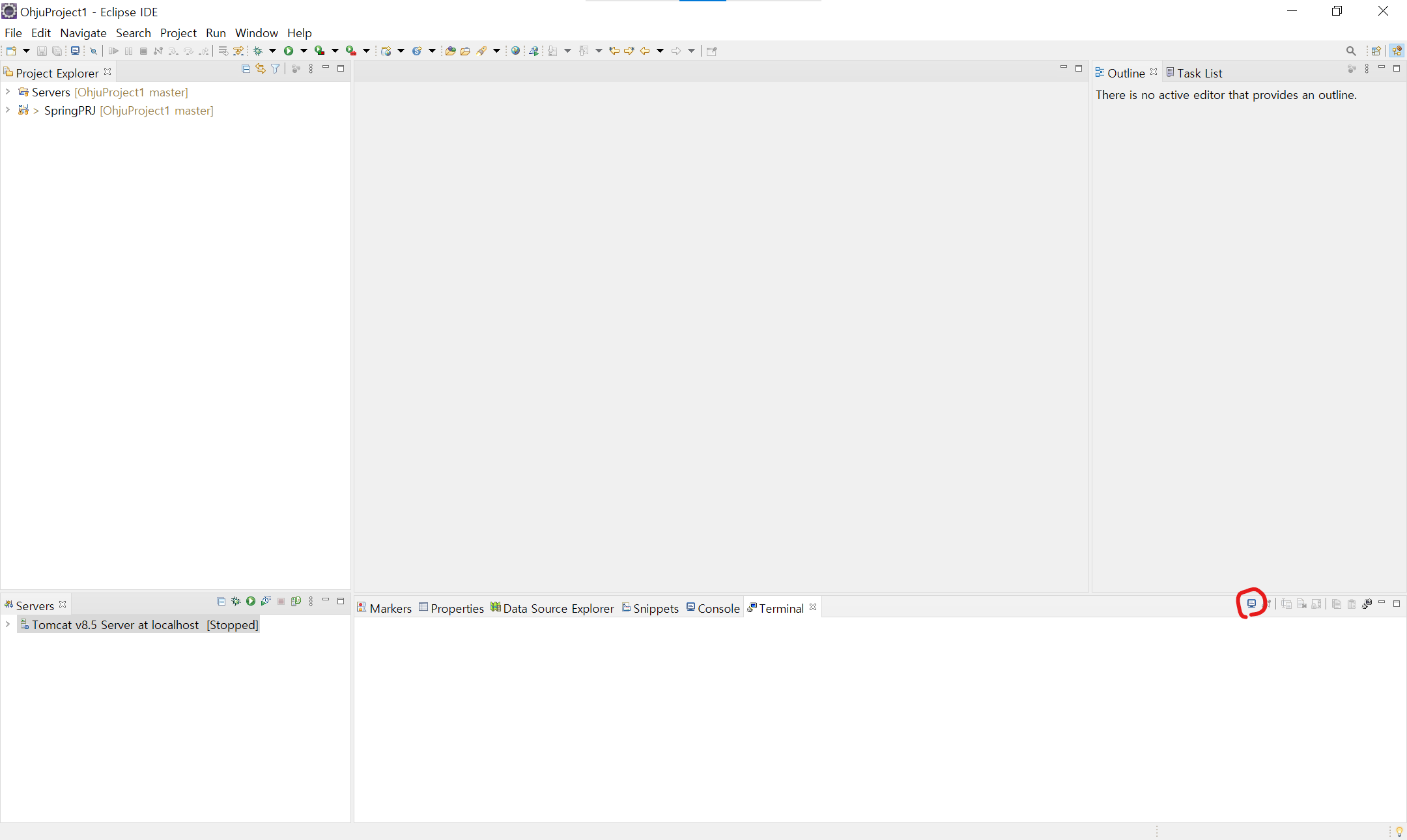Close the Terminal tab with its X

[813, 607]
